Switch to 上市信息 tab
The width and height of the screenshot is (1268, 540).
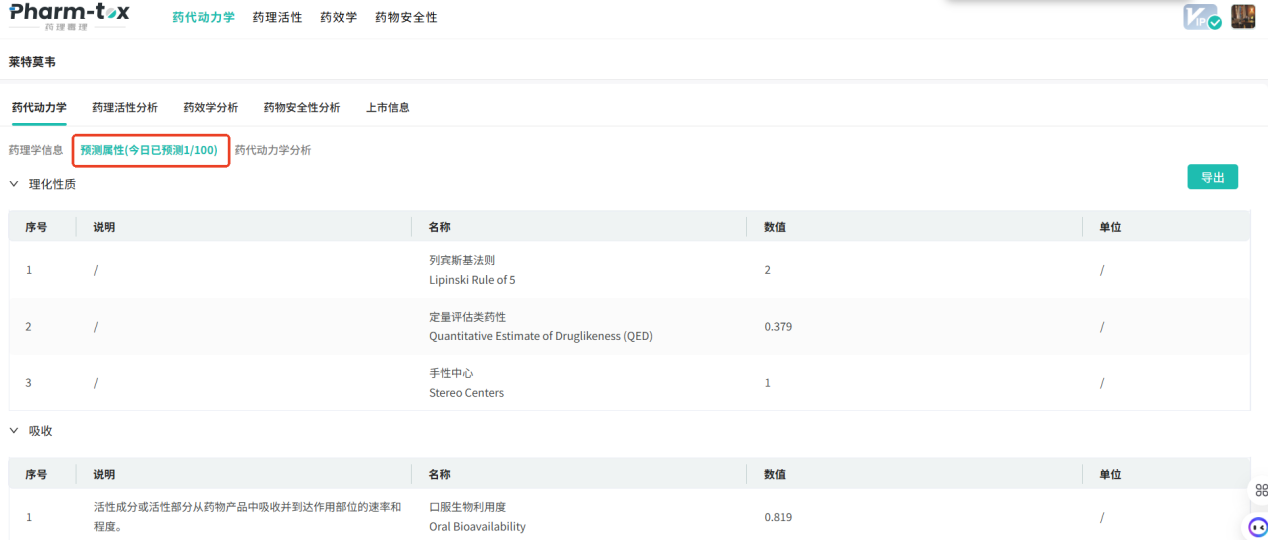point(387,108)
